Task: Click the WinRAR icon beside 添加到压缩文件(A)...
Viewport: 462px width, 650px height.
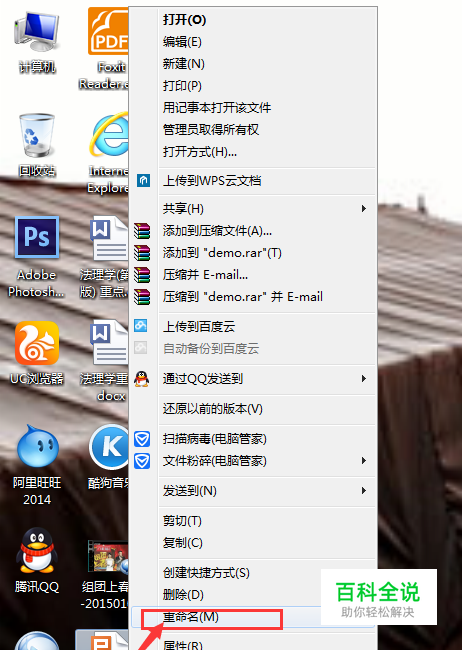Action: coord(142,230)
